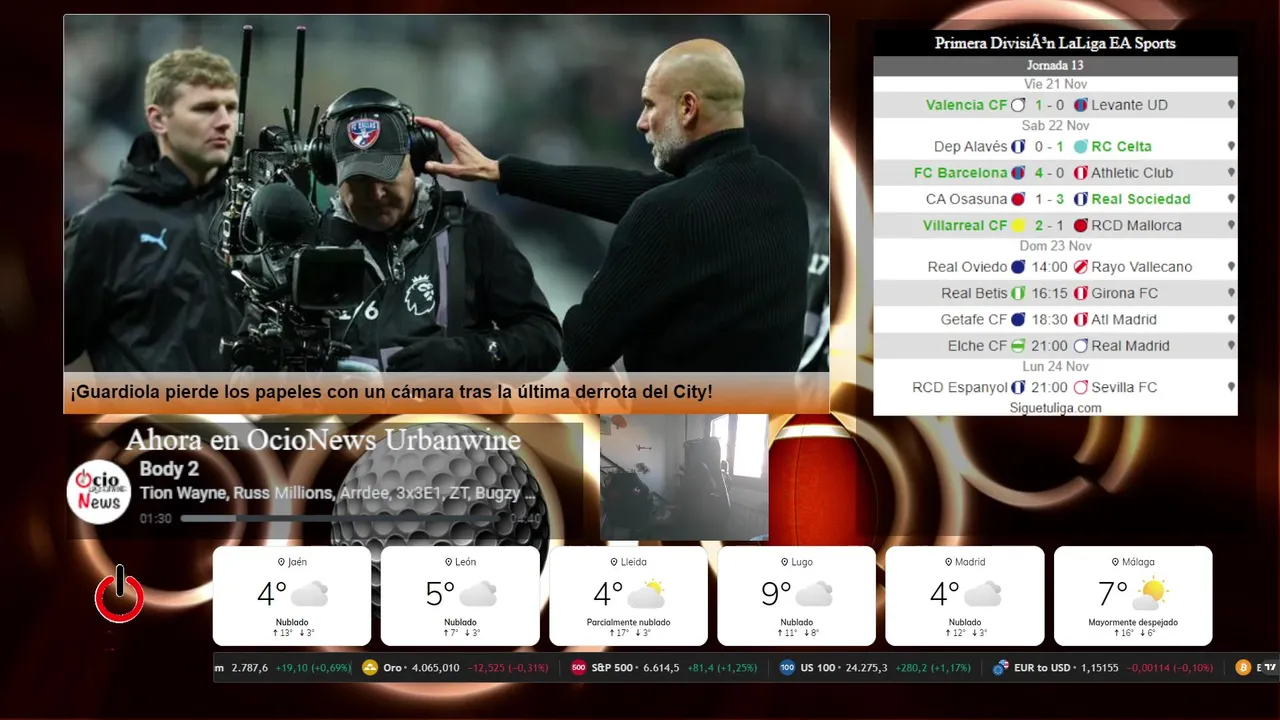The width and height of the screenshot is (1280, 720).
Task: Click the 'RCD Mallorca' team name
Action: point(1136,226)
